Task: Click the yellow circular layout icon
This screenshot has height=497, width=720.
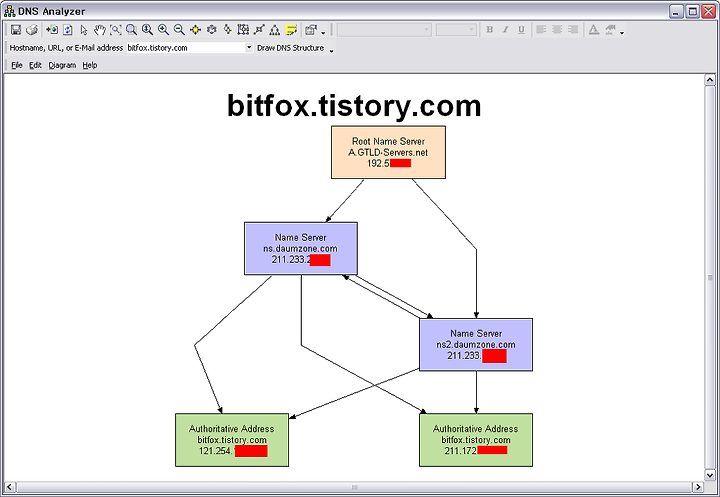Action: pyautogui.click(x=195, y=30)
